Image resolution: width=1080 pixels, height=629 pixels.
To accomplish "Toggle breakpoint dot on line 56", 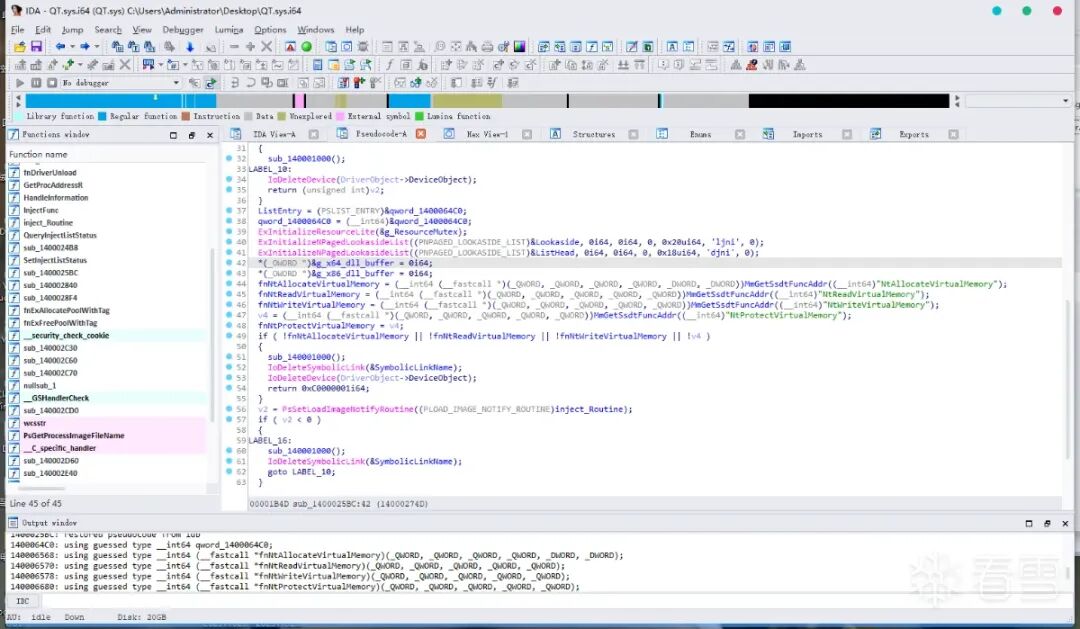I will pyautogui.click(x=229, y=409).
